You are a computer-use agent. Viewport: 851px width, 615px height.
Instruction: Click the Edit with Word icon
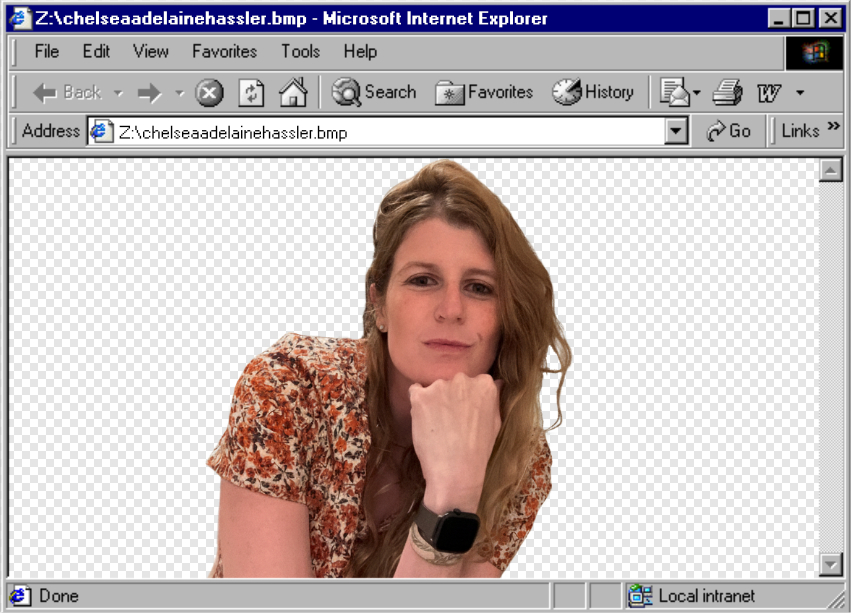coord(769,93)
